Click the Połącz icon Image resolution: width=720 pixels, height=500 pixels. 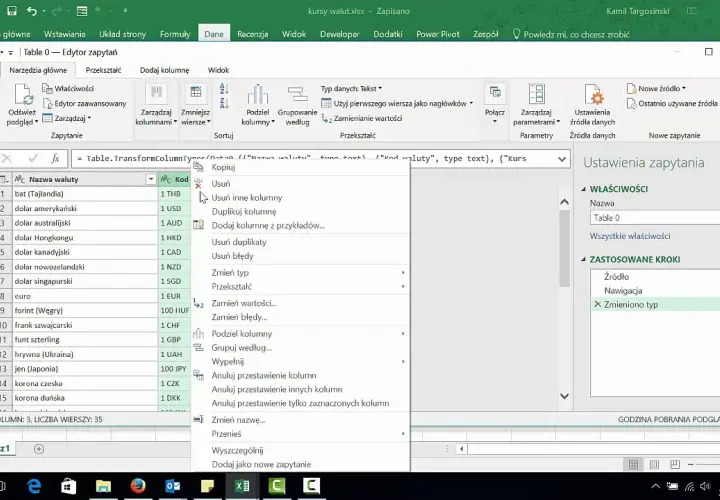point(495,93)
